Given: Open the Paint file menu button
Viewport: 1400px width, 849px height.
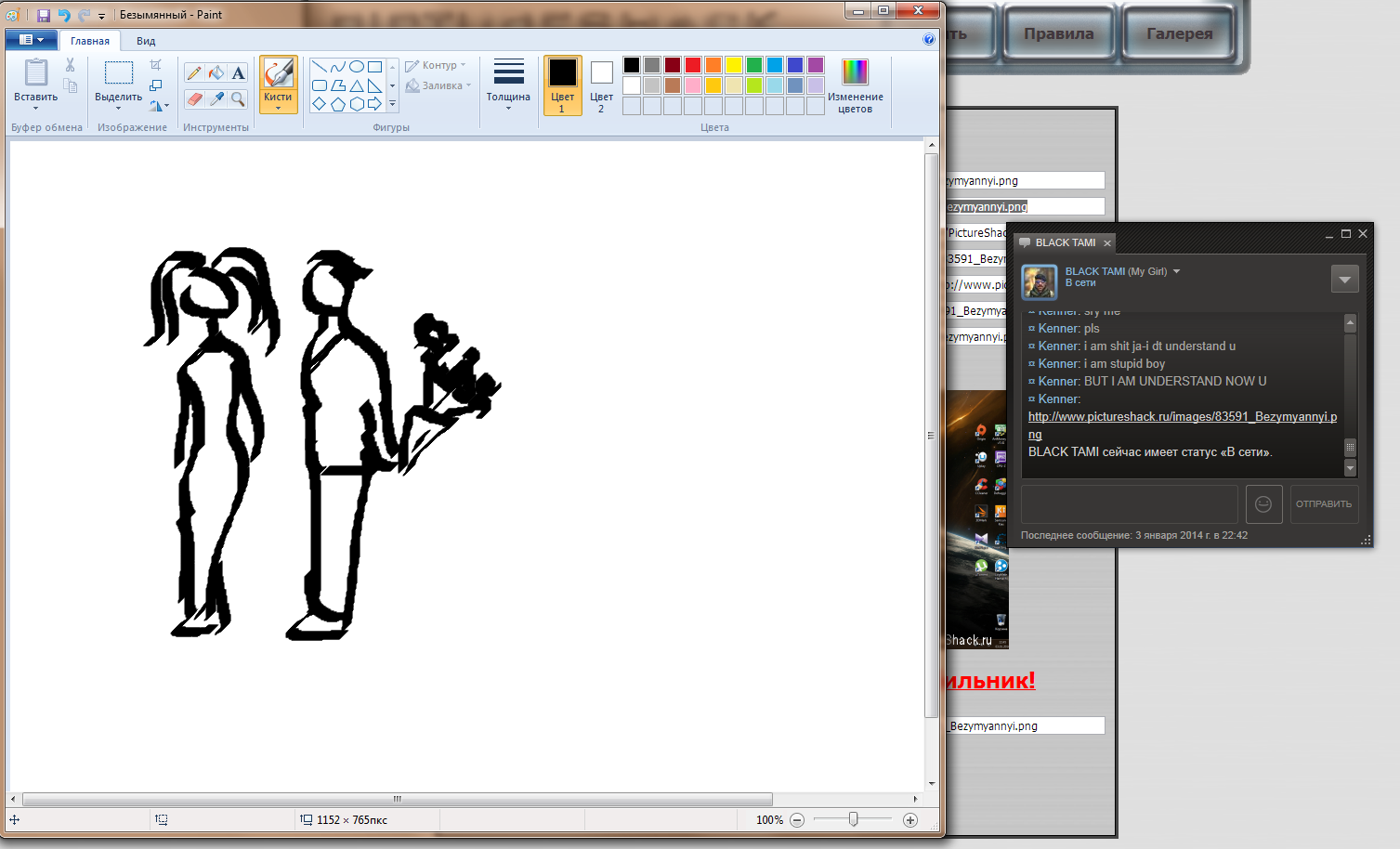Looking at the screenshot, I should (31, 40).
